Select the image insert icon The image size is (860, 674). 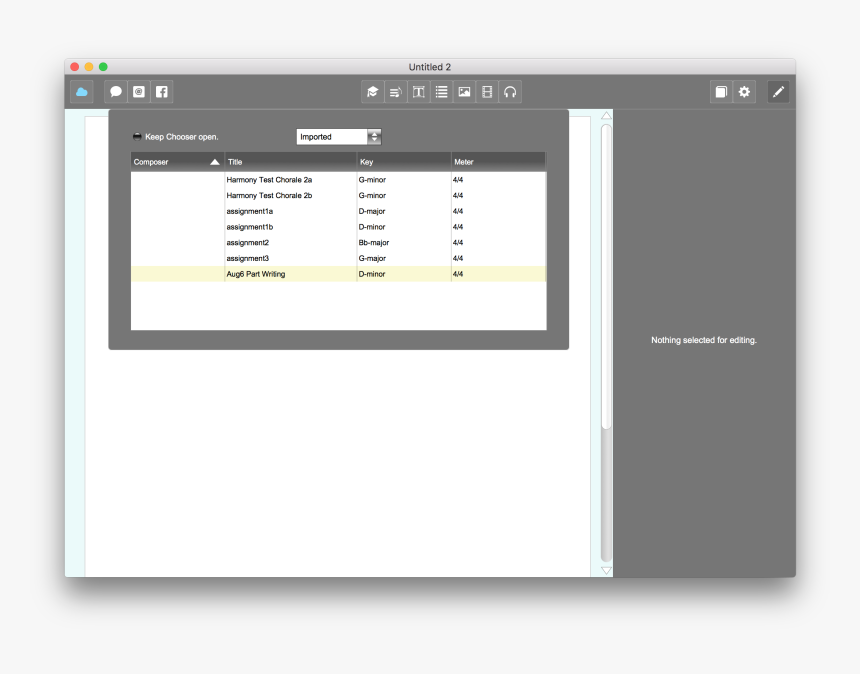point(463,91)
